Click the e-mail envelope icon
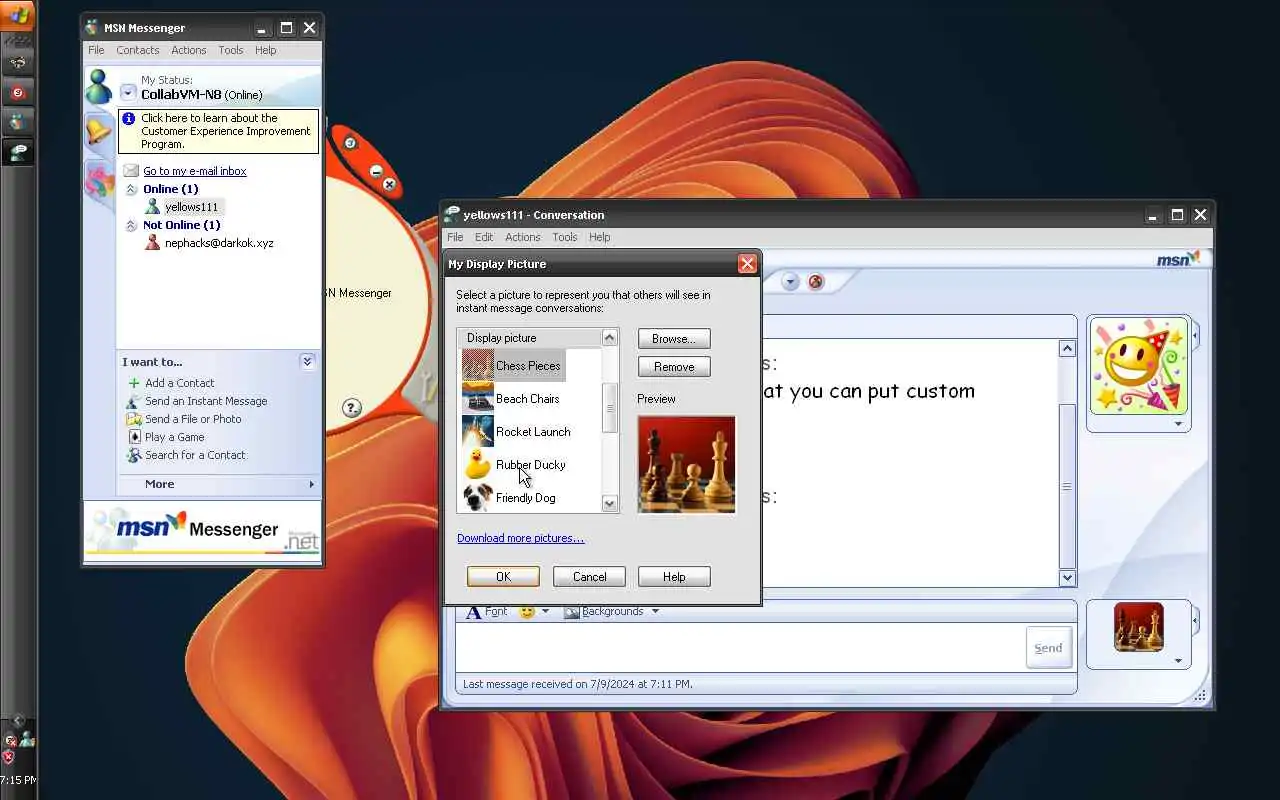Image resolution: width=1280 pixels, height=800 pixels. click(x=131, y=171)
